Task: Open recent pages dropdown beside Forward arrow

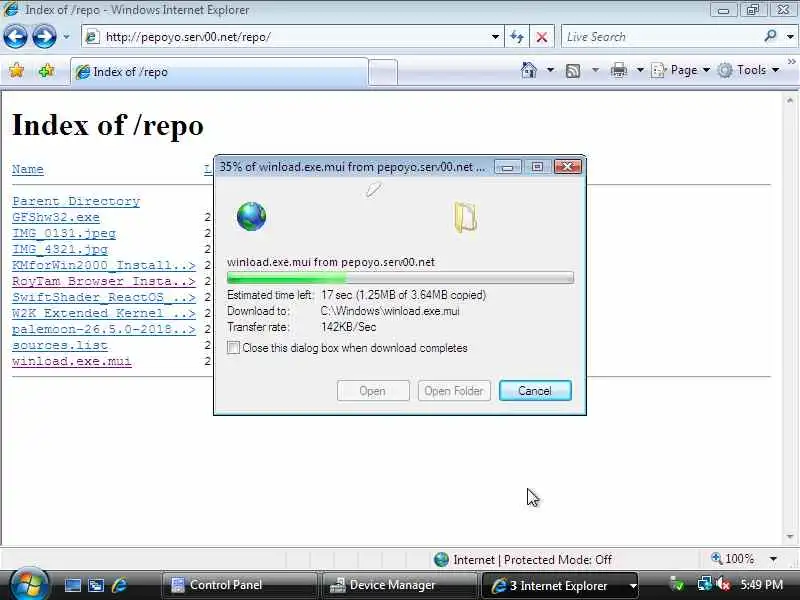Action: click(66, 37)
